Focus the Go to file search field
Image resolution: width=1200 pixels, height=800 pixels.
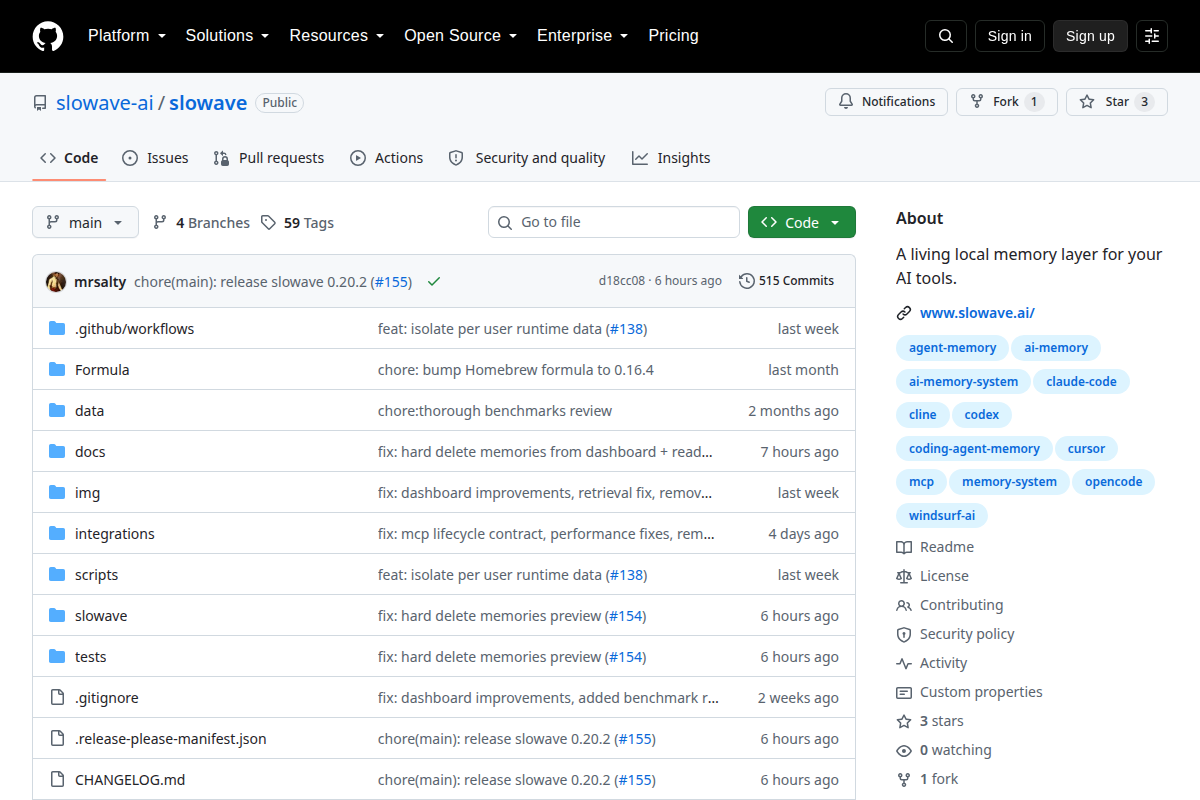tap(614, 222)
